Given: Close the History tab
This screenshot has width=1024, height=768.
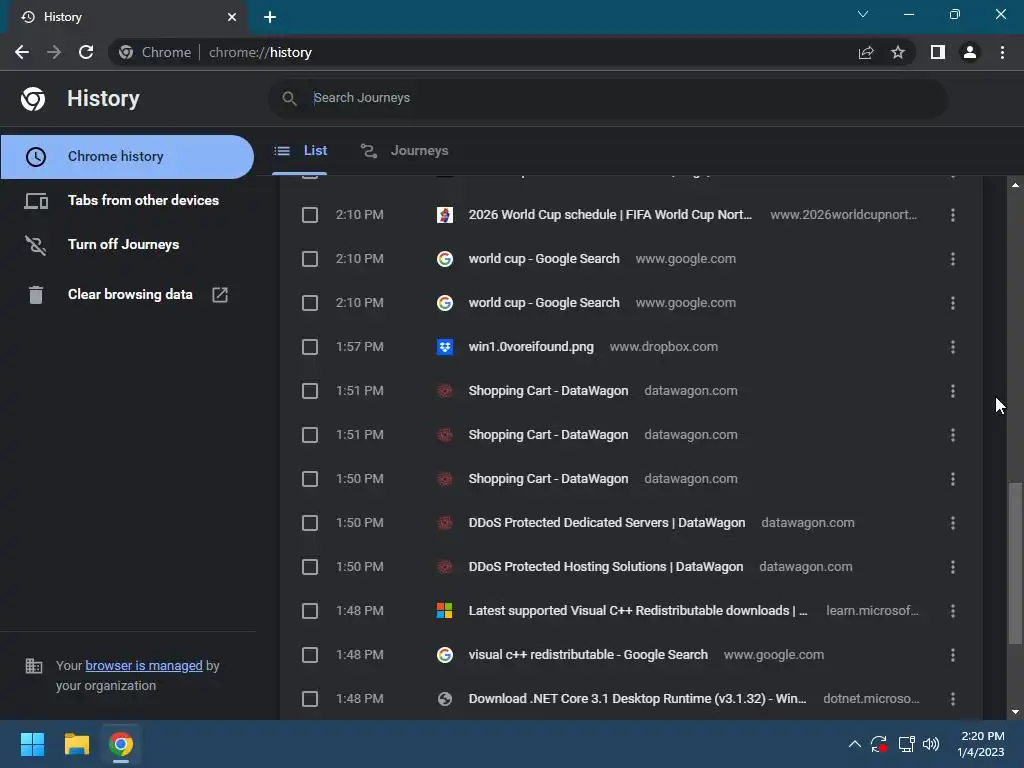Looking at the screenshot, I should click(232, 17).
